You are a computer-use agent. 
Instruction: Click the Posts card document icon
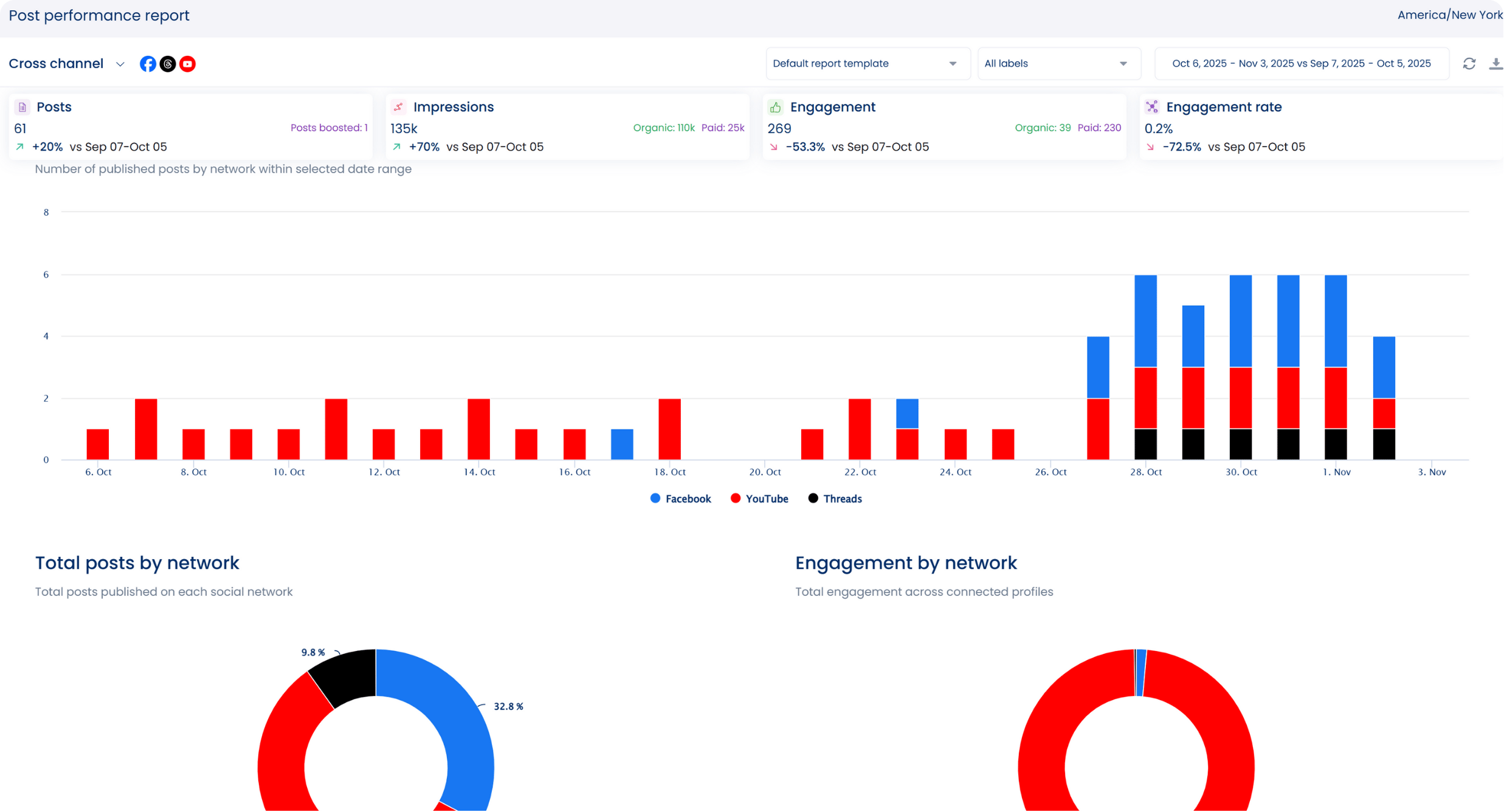coord(22,107)
